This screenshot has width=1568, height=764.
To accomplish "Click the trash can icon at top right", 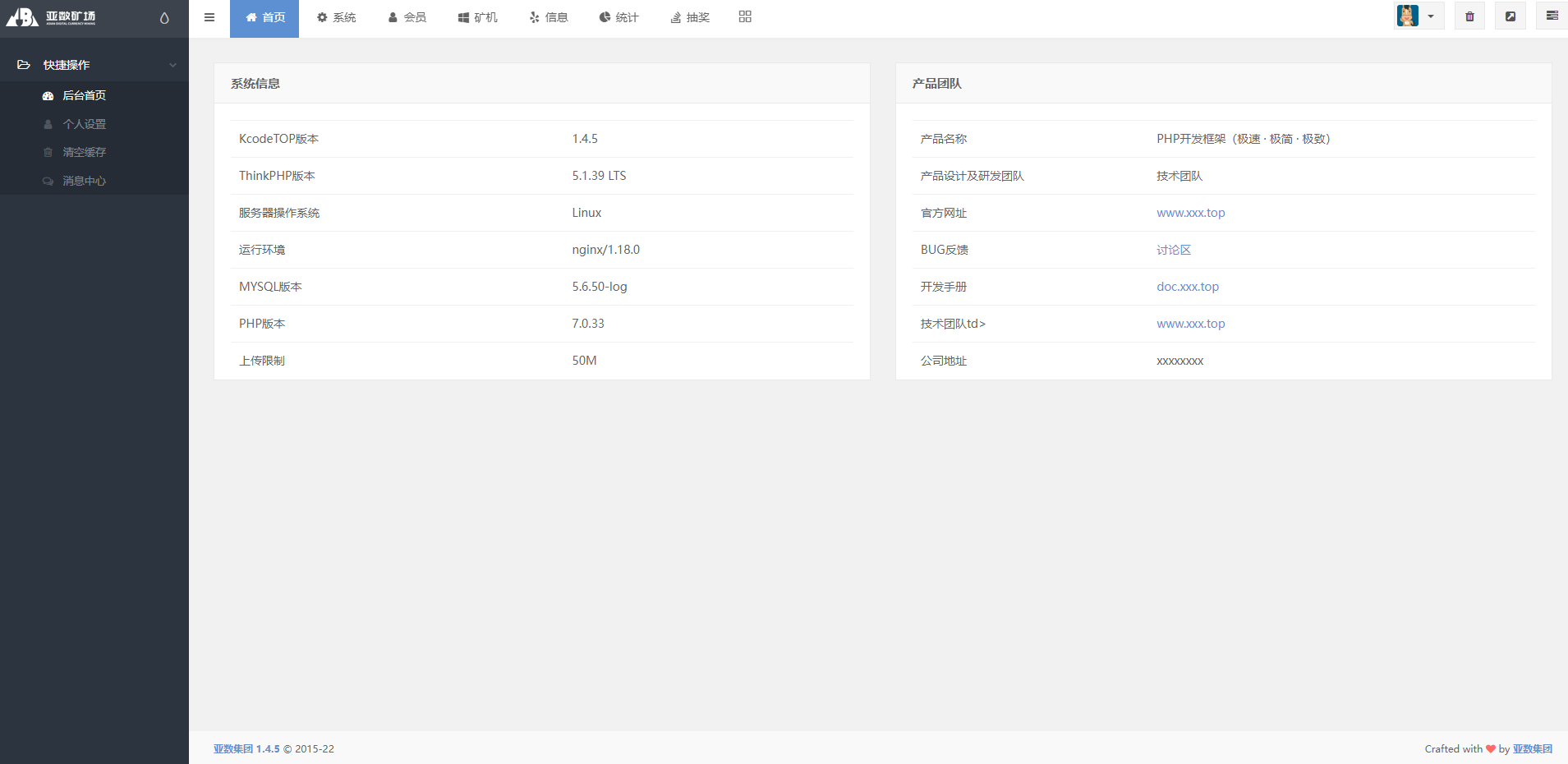I will click(1469, 16).
